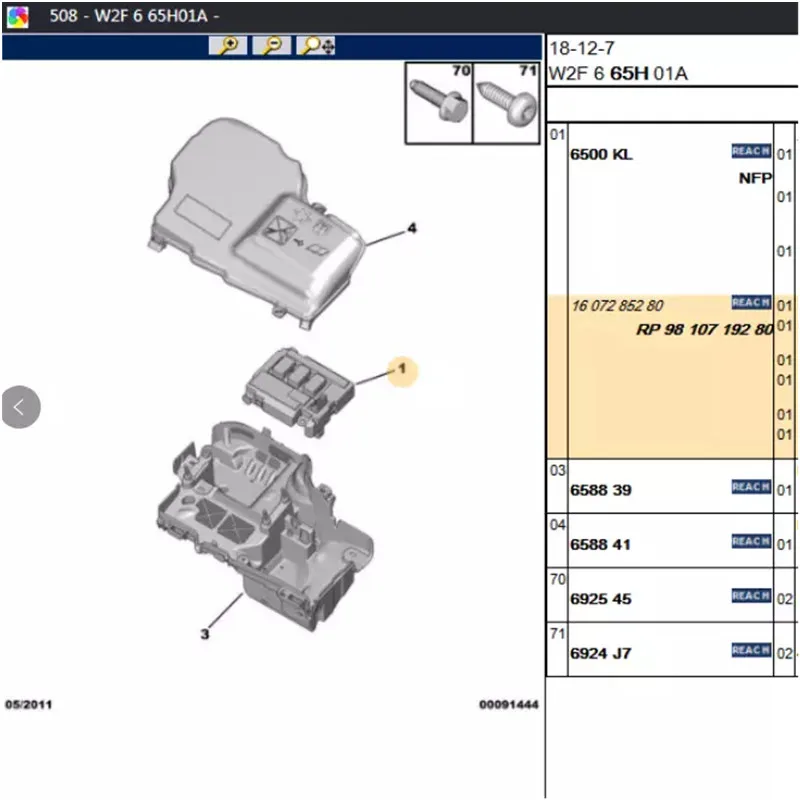
Task: Select replacement part RP 98 107 192 80
Action: click(705, 330)
